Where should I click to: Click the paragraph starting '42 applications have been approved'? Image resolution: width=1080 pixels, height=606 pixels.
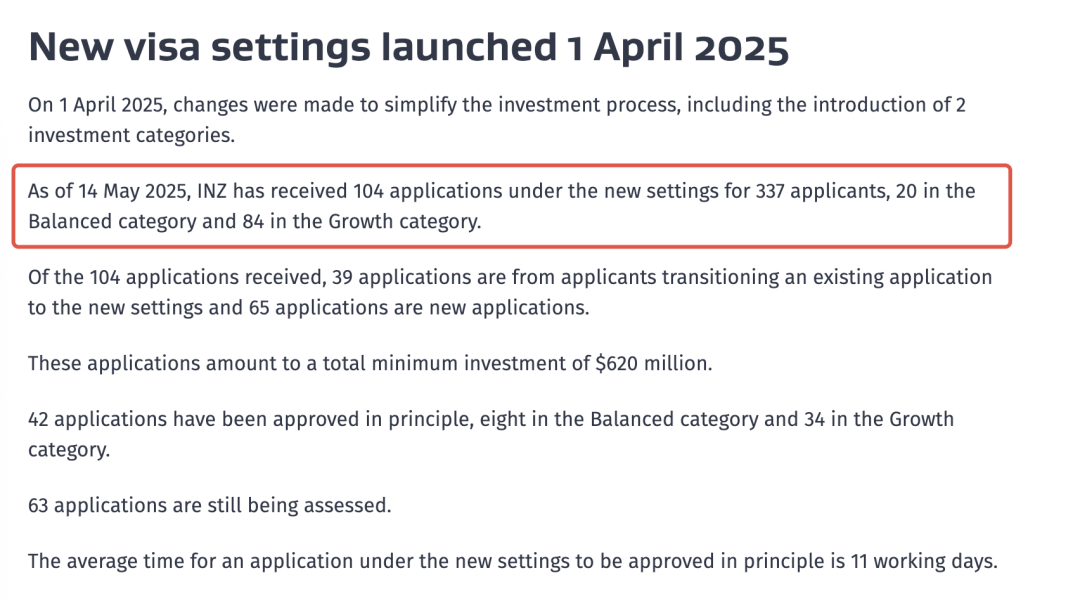click(490, 434)
